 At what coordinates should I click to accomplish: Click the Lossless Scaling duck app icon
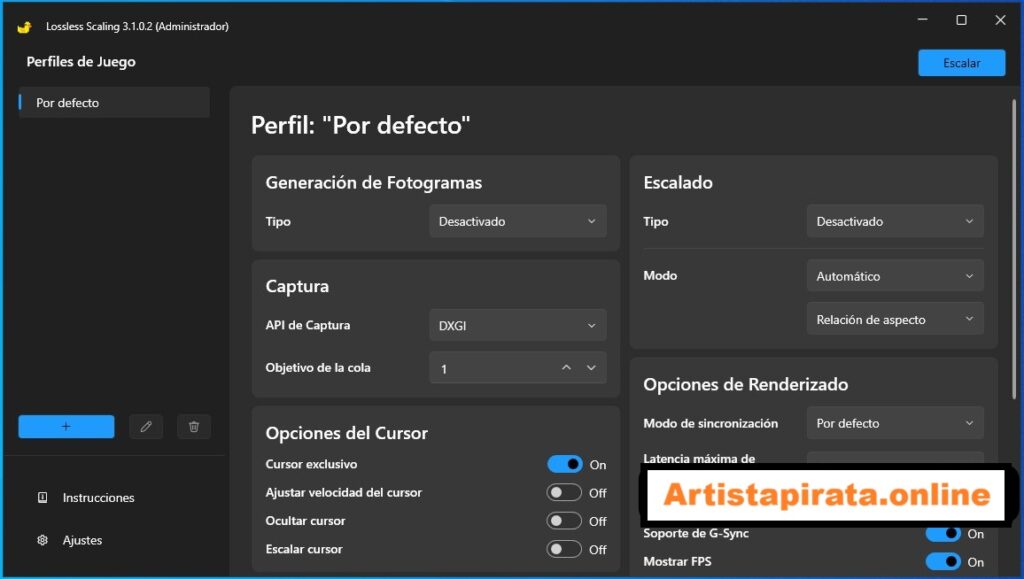(24, 27)
